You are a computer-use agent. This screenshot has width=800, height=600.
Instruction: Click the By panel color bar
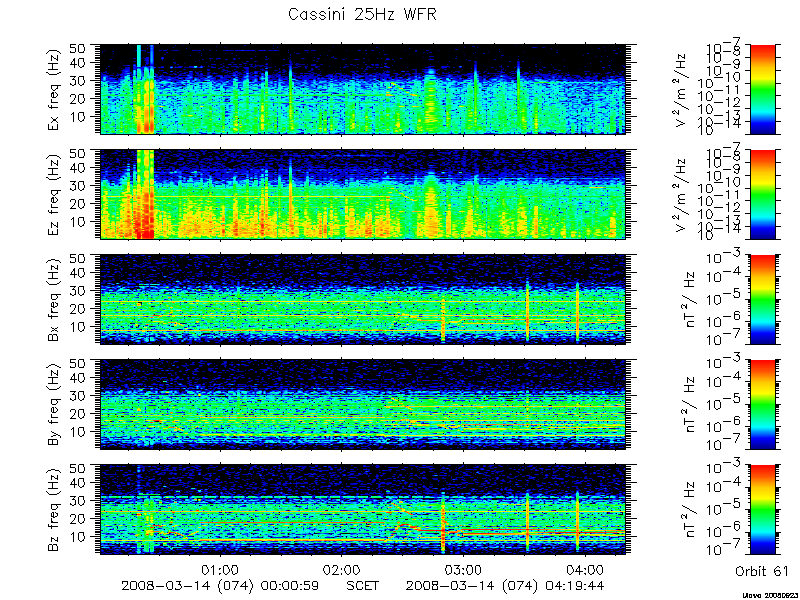pos(762,404)
